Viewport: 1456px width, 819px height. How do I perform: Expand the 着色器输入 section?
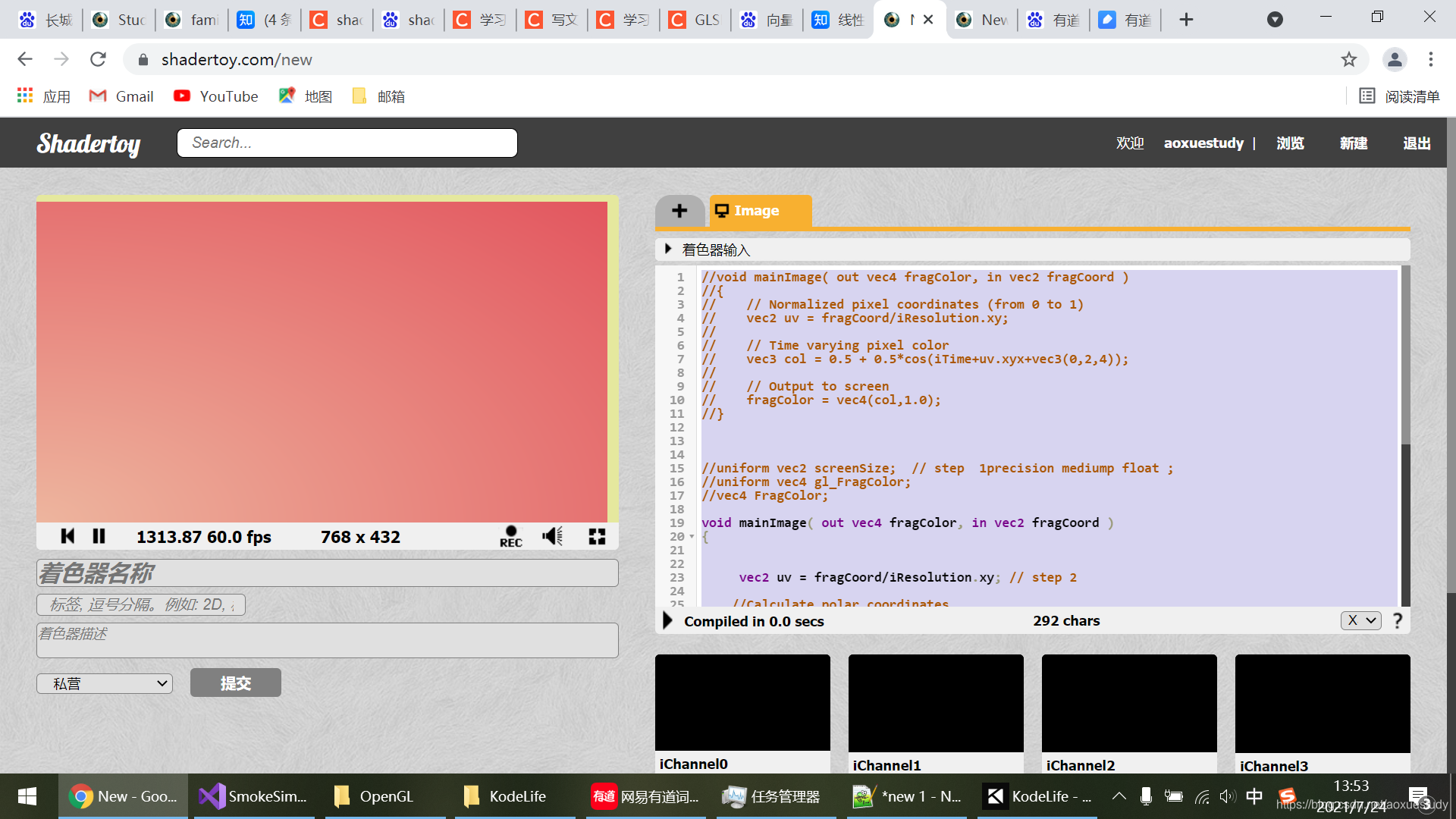tap(668, 249)
